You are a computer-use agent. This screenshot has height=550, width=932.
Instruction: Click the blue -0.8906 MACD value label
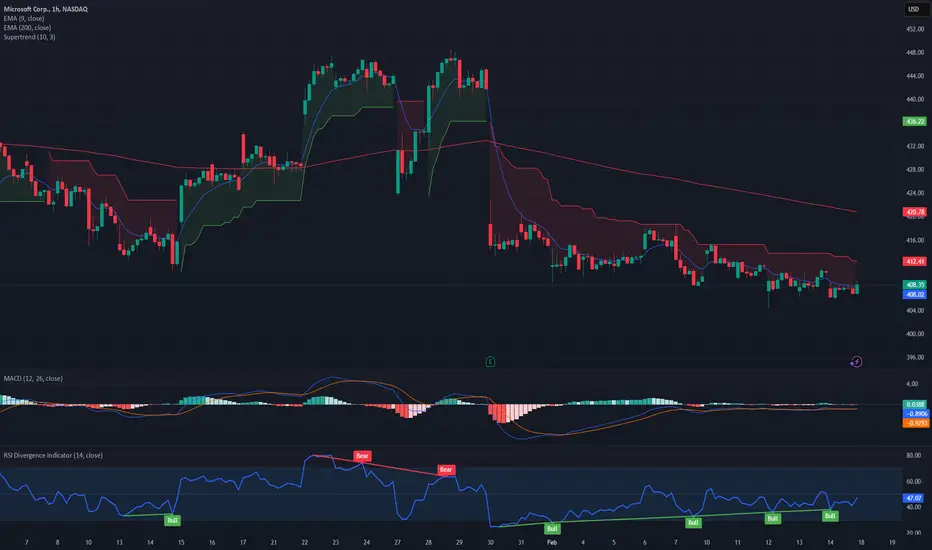coord(915,414)
